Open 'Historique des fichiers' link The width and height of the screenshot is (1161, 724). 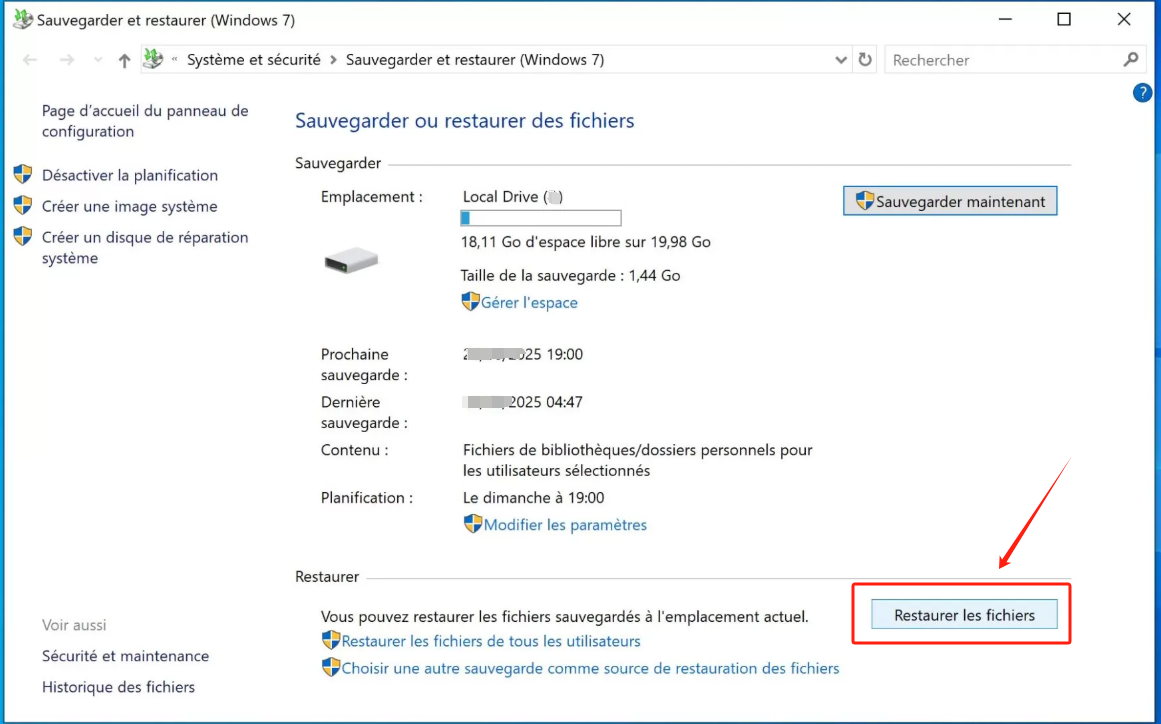coord(118,686)
